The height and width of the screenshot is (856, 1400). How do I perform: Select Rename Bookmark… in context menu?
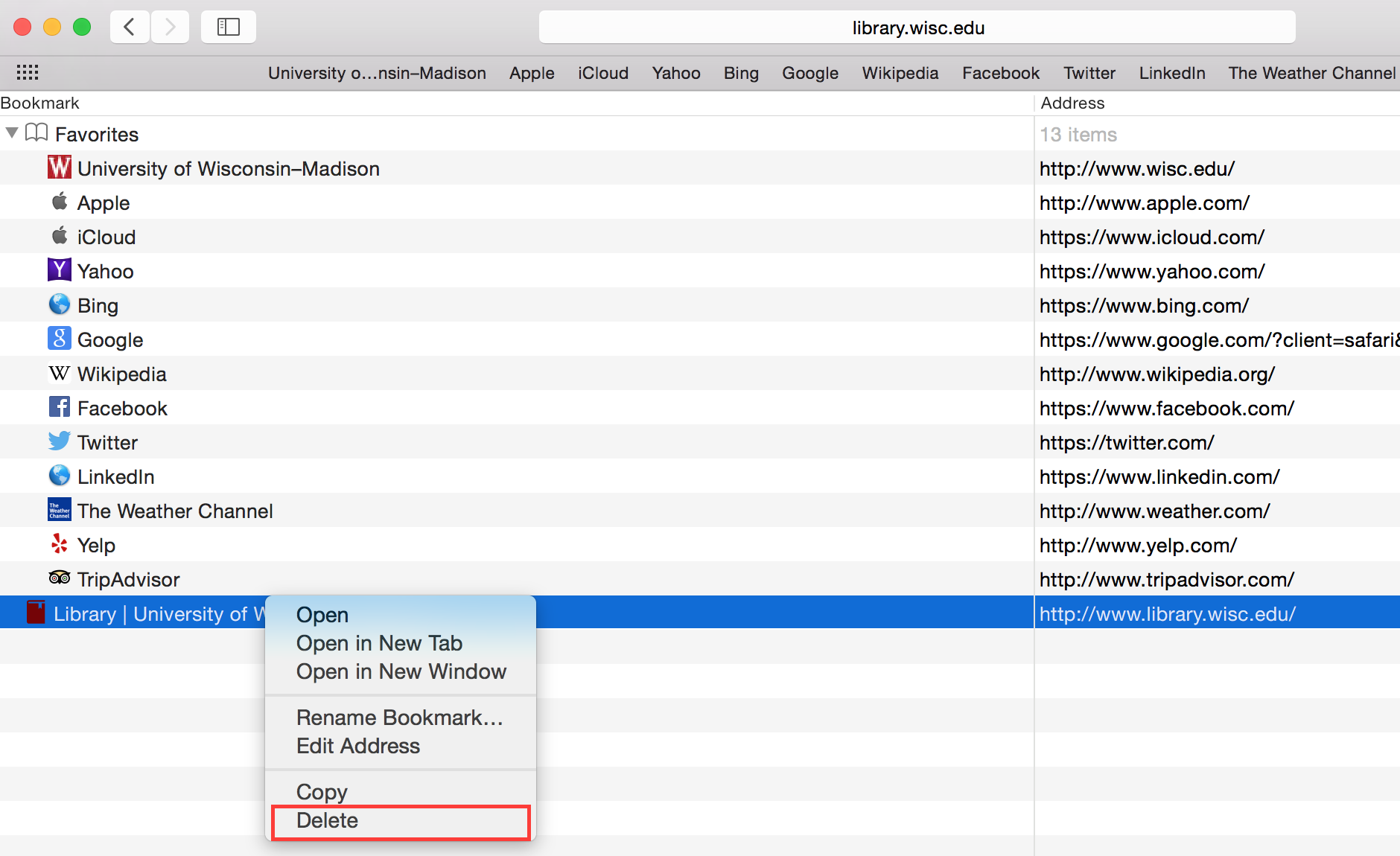(x=400, y=718)
